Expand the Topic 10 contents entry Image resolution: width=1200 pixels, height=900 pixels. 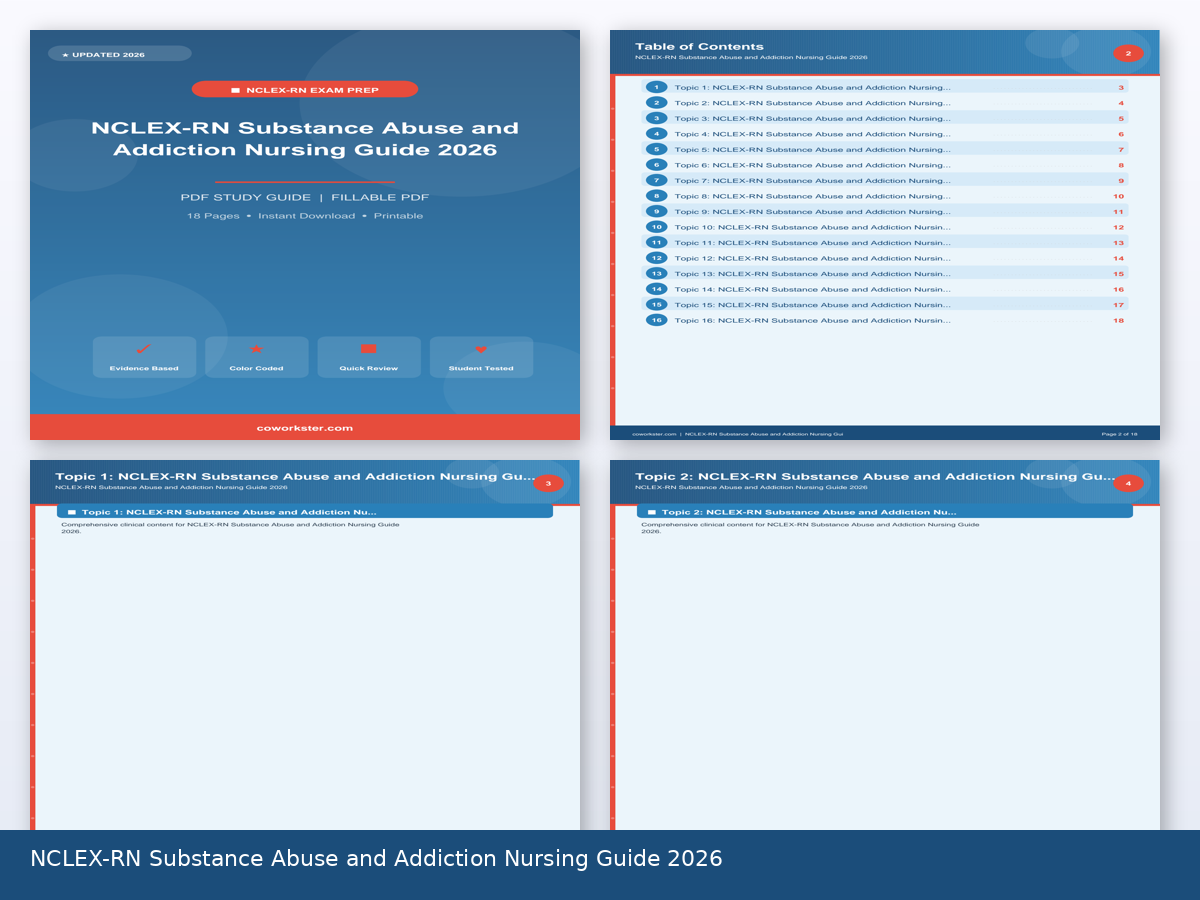[x=880, y=227]
